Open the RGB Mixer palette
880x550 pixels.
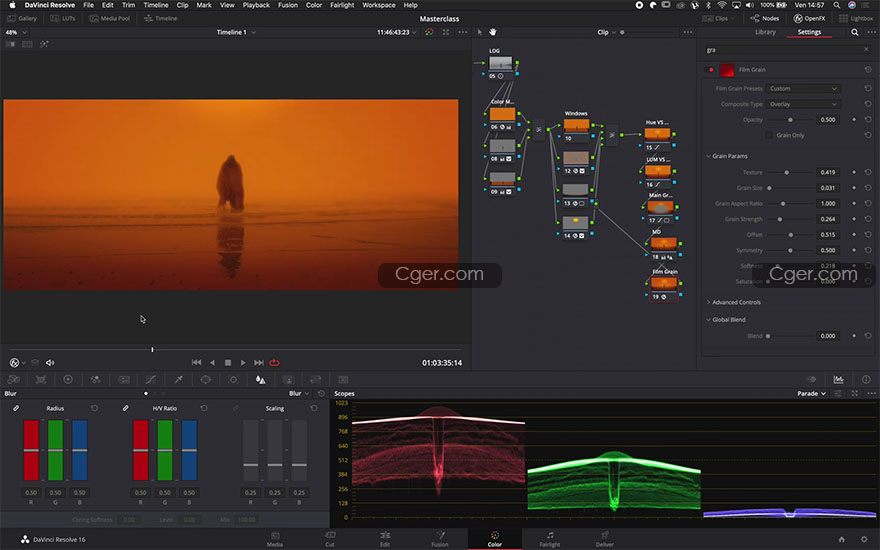coord(95,379)
